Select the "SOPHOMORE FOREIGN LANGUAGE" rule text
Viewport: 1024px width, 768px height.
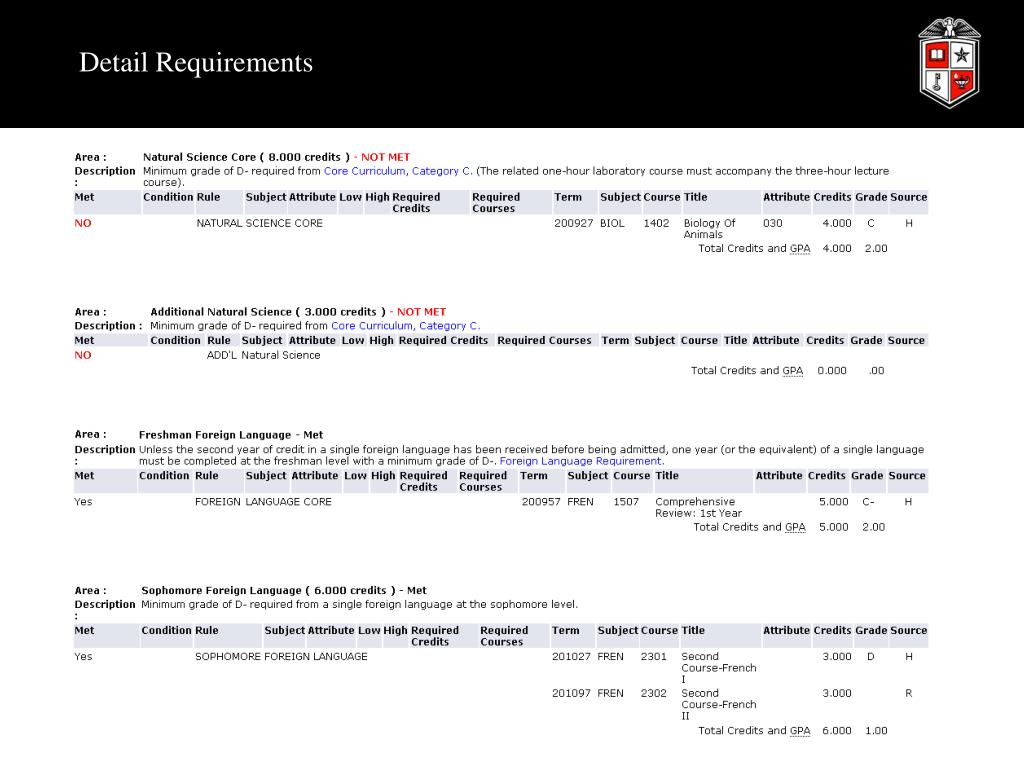coord(281,657)
